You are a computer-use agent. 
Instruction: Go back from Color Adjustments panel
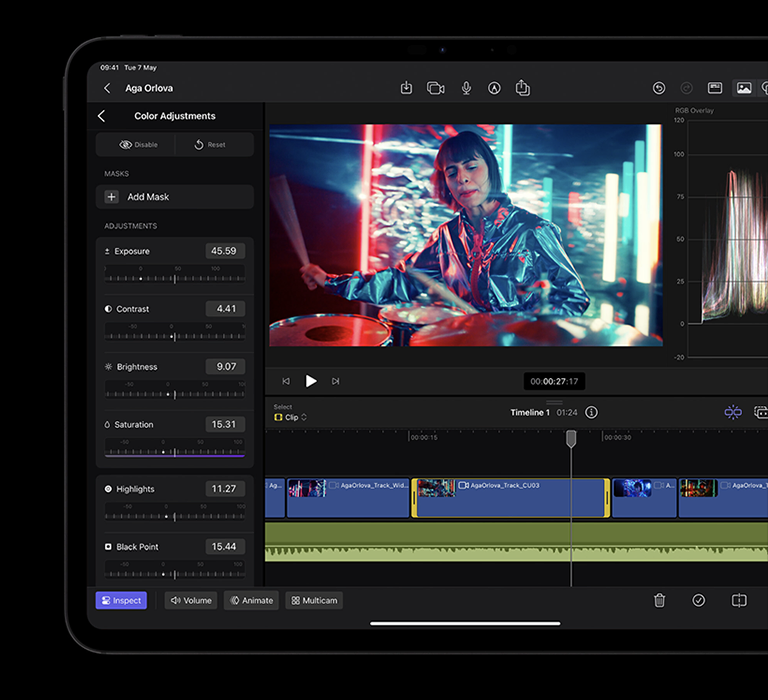click(x=101, y=116)
